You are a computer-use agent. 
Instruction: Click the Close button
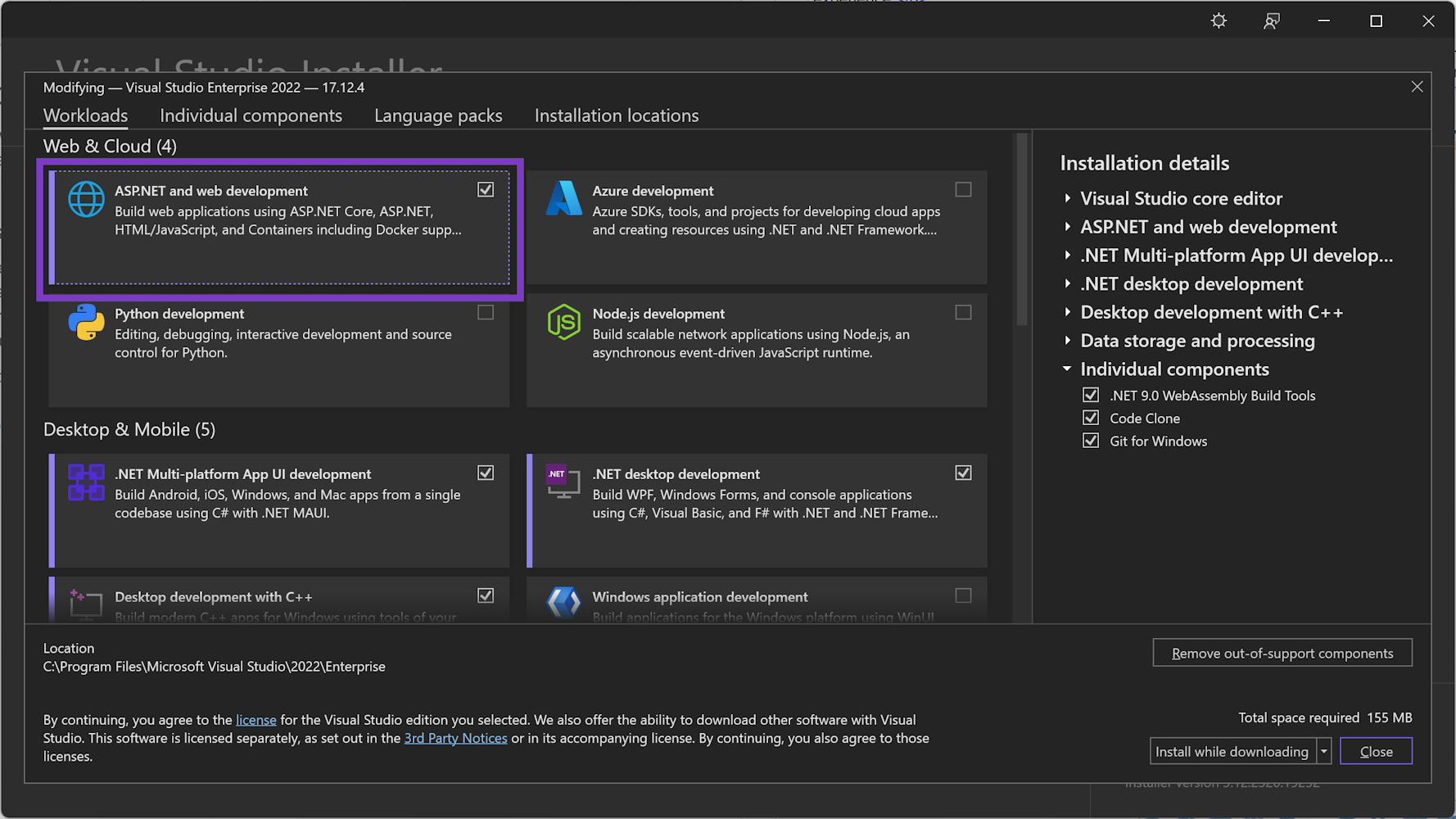coord(1376,751)
